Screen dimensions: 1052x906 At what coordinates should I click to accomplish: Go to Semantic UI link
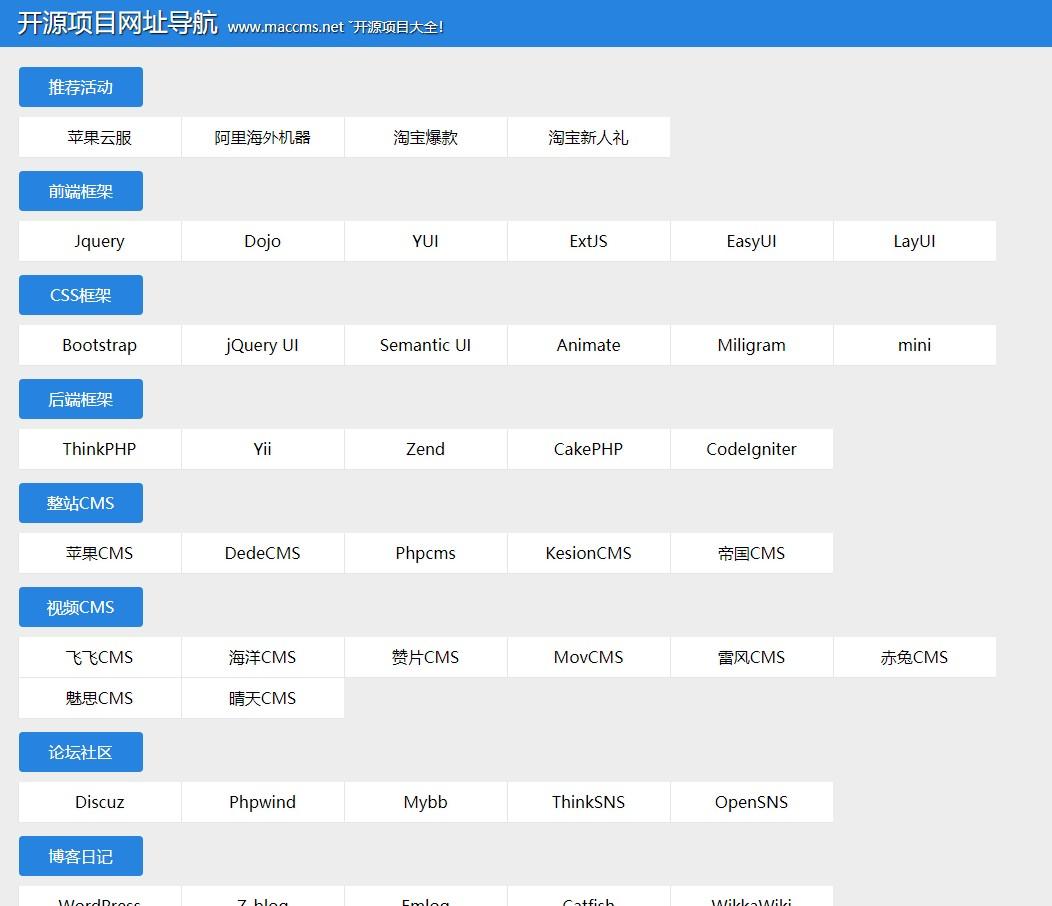pyautogui.click(x=425, y=345)
